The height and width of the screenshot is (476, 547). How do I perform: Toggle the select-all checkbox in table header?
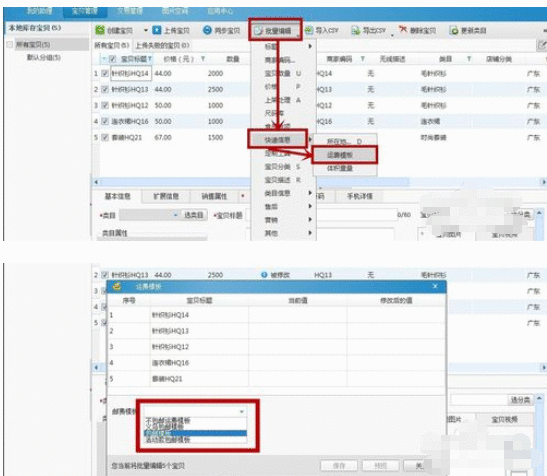(112, 59)
